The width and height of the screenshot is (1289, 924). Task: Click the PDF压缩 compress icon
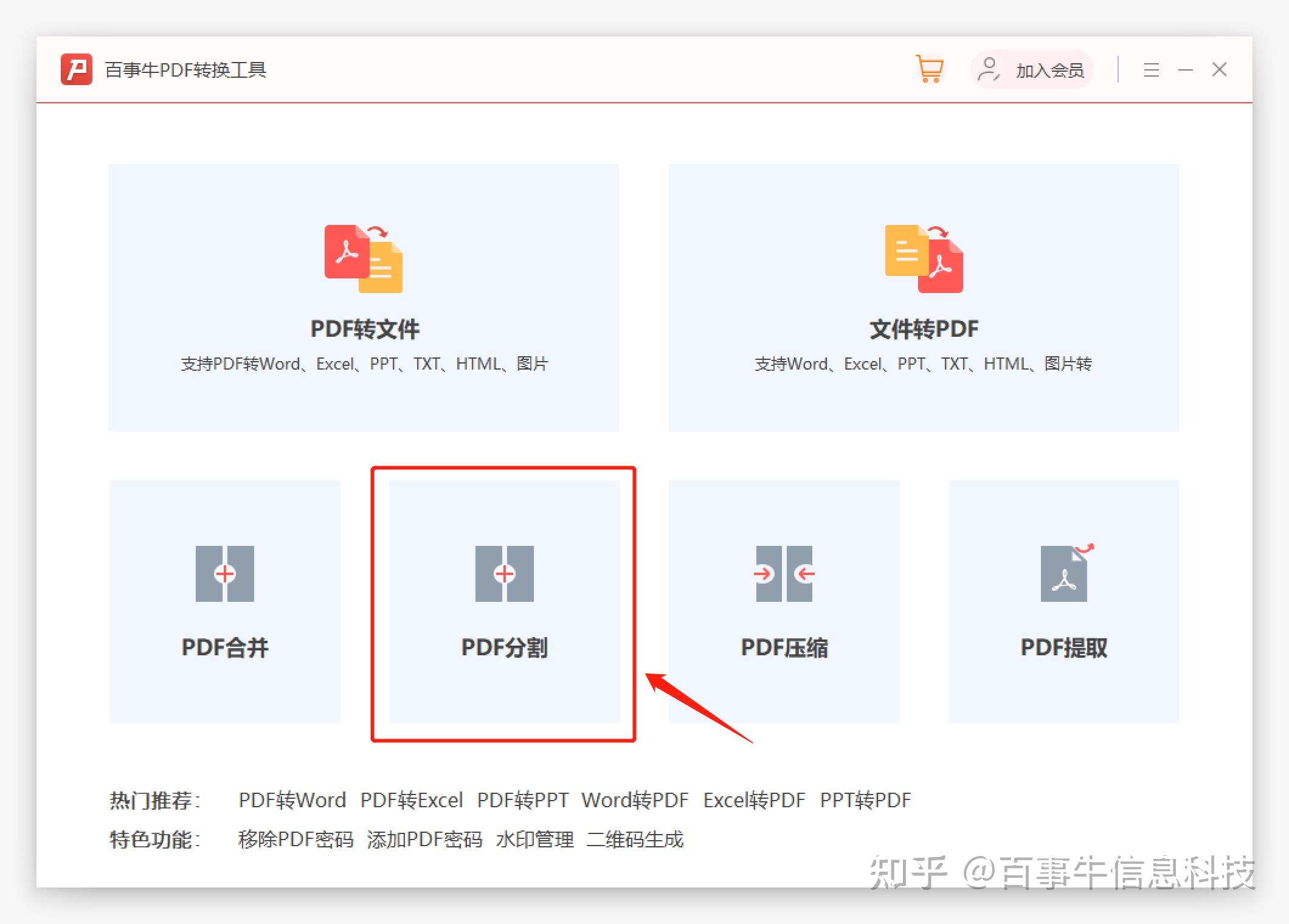click(x=784, y=574)
